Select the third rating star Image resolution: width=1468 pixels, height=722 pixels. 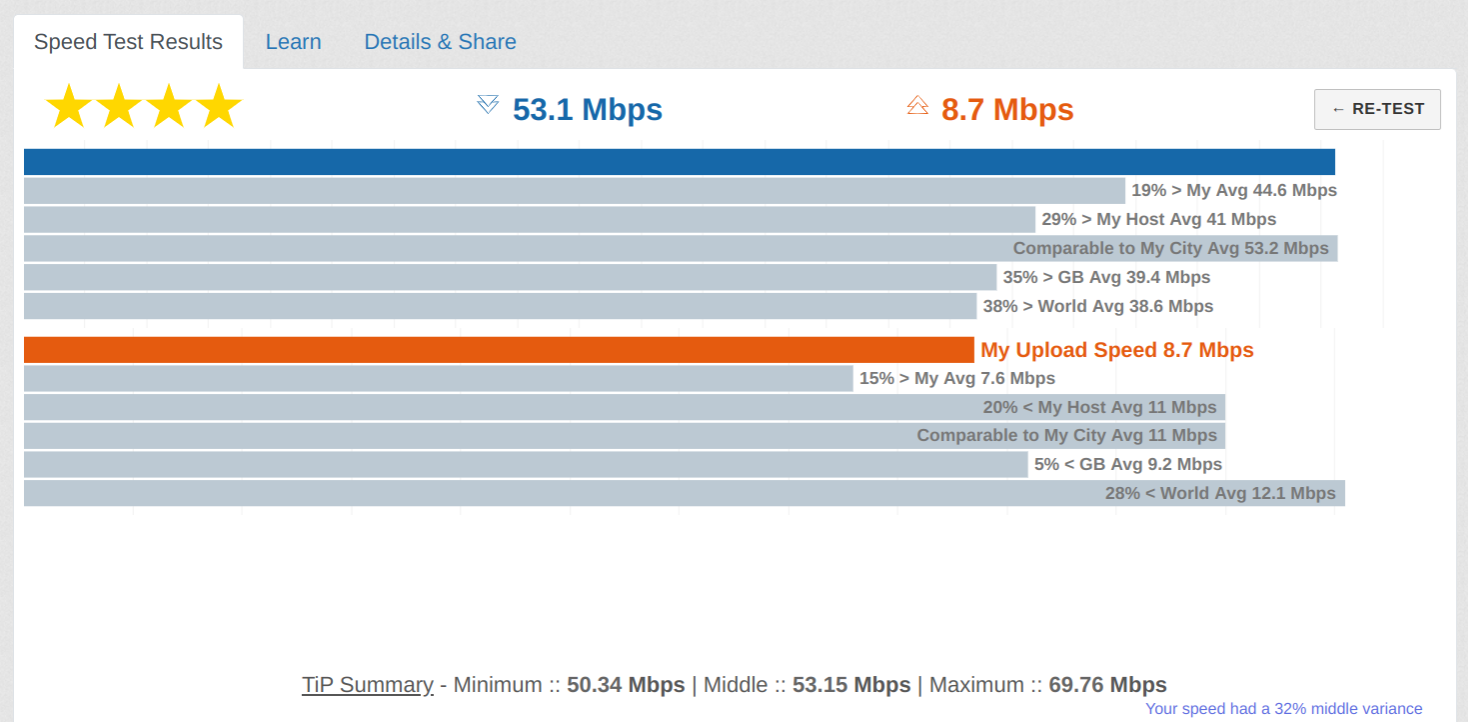pos(169,105)
